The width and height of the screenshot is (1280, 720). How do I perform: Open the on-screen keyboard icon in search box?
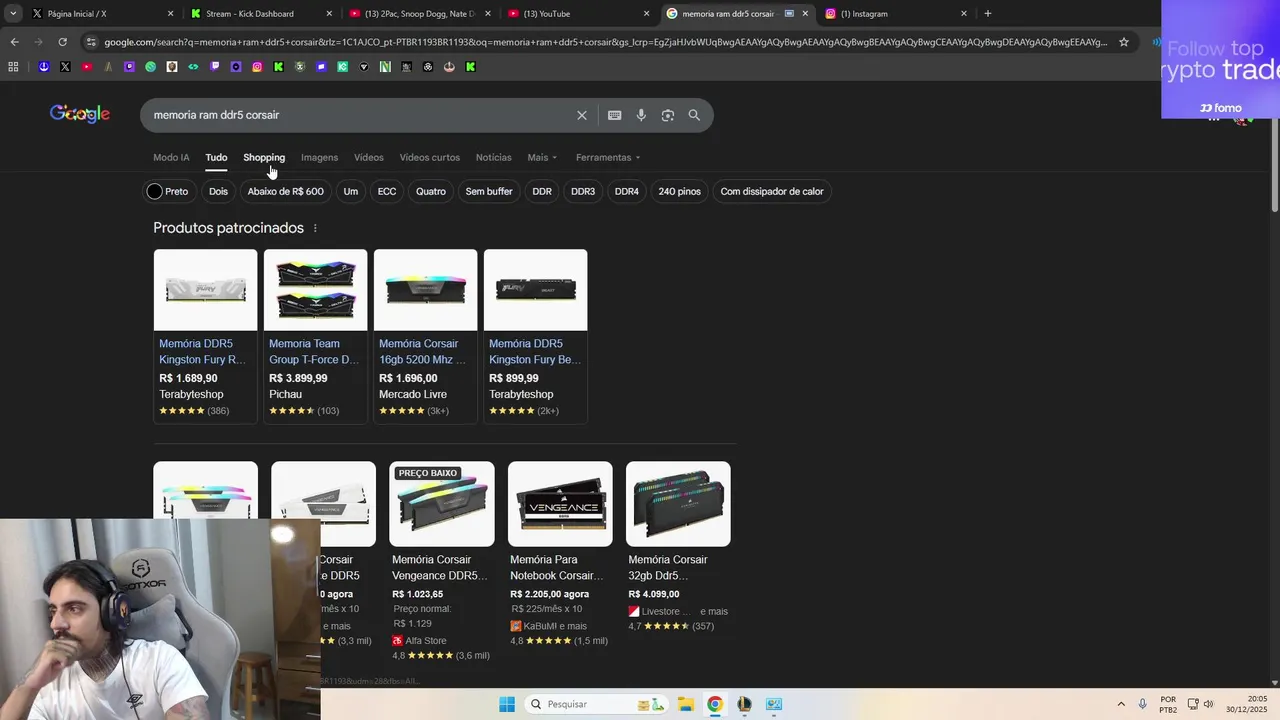tap(615, 115)
